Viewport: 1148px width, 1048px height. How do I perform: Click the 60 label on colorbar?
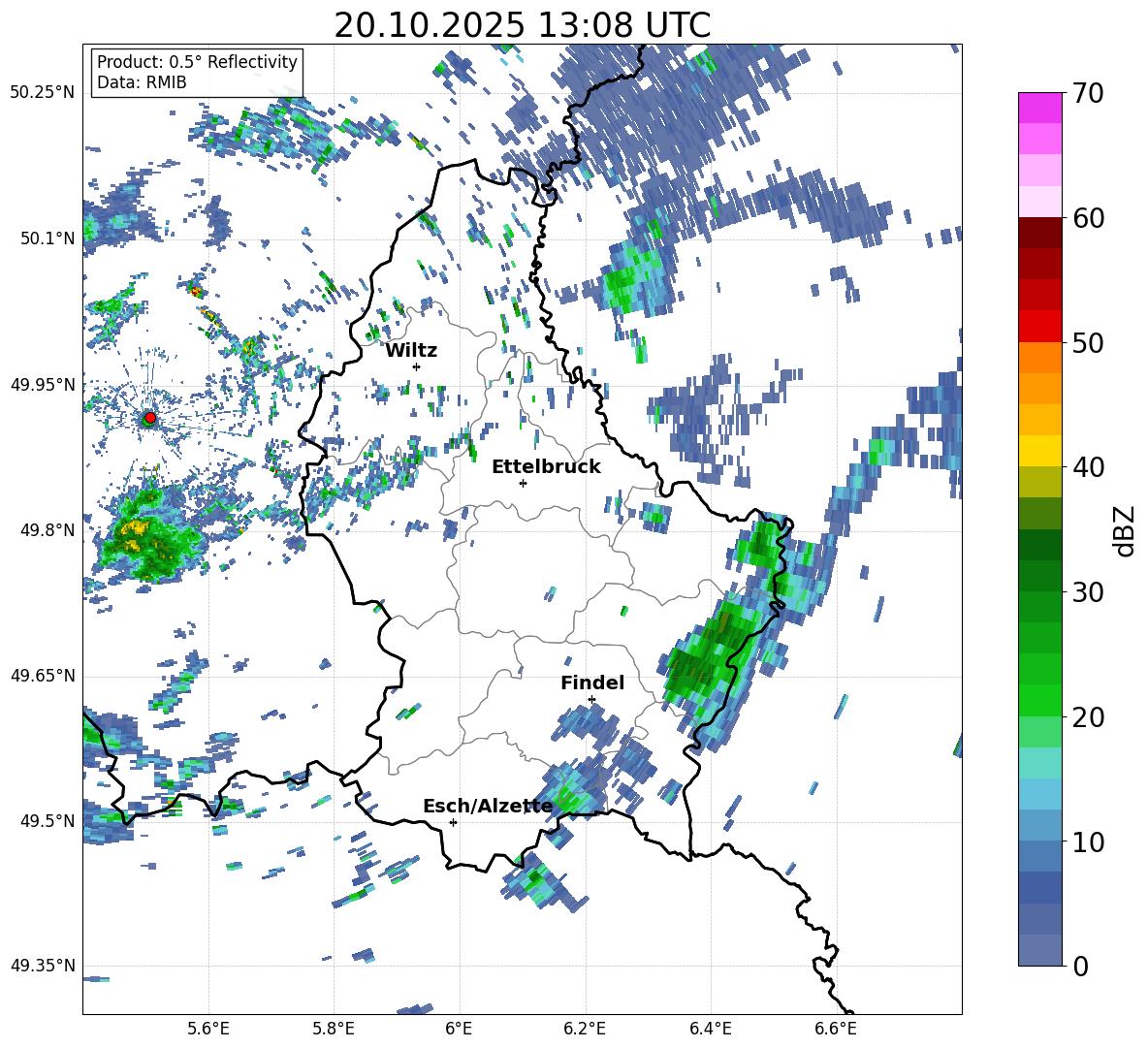1087,218
